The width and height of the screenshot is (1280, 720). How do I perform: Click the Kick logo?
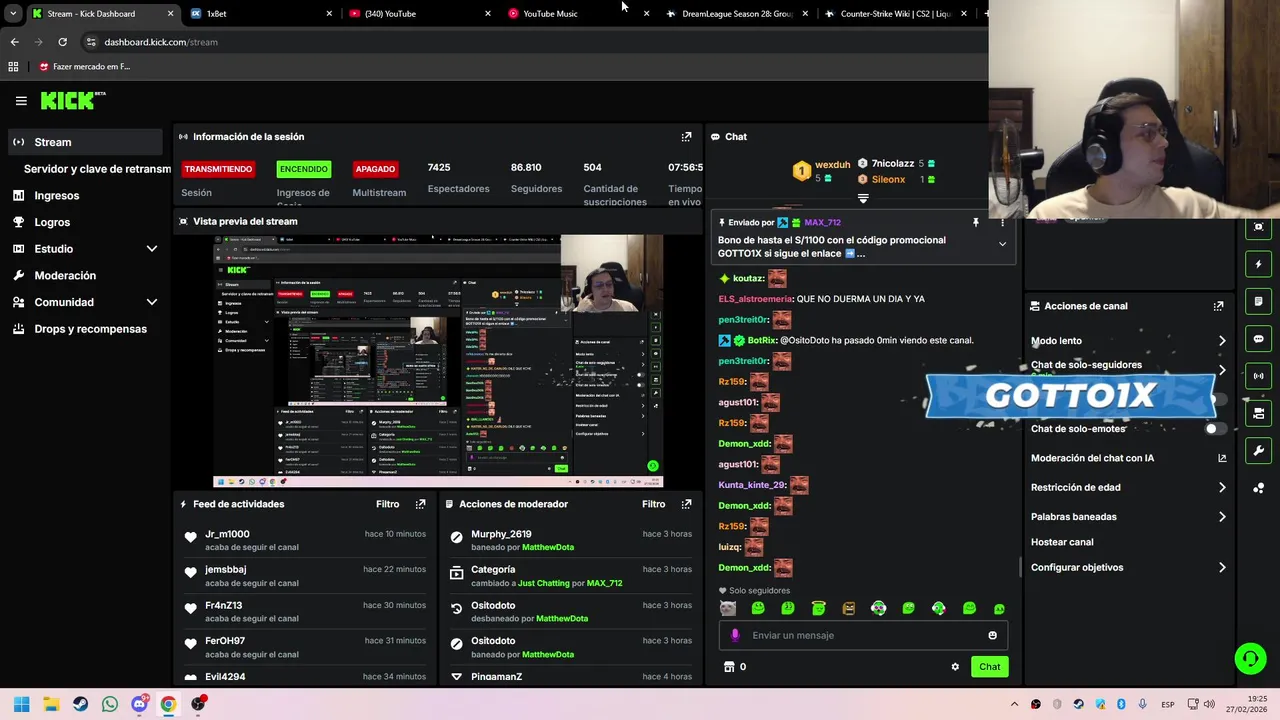click(73, 100)
